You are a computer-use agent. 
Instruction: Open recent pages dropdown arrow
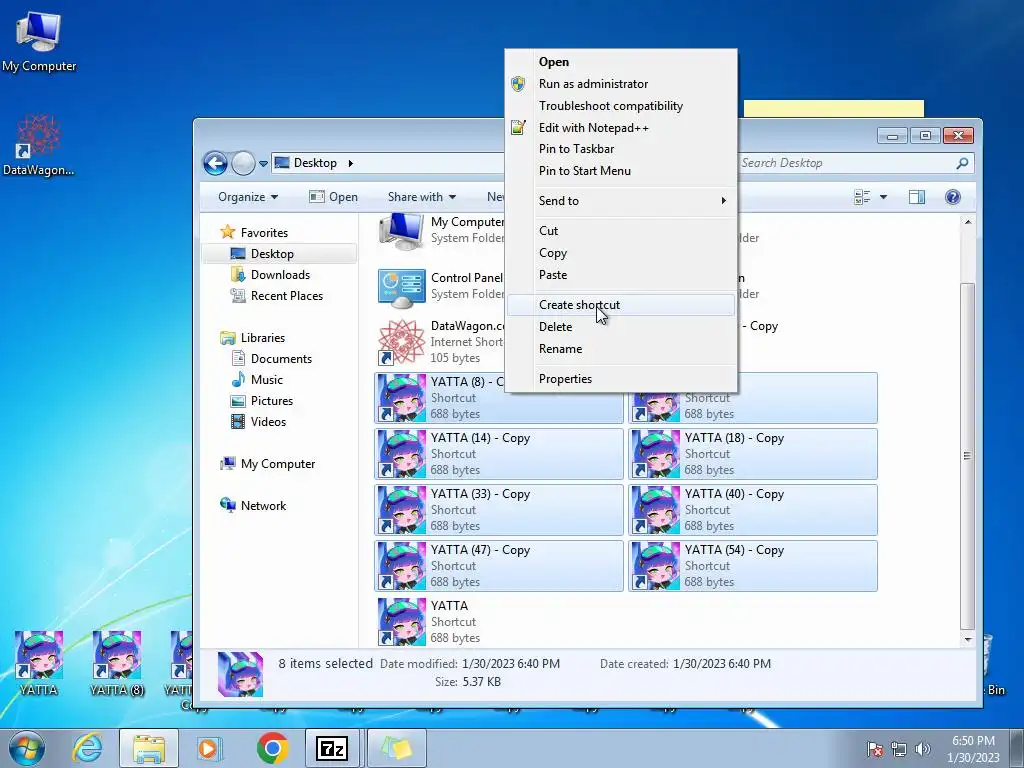pos(263,164)
